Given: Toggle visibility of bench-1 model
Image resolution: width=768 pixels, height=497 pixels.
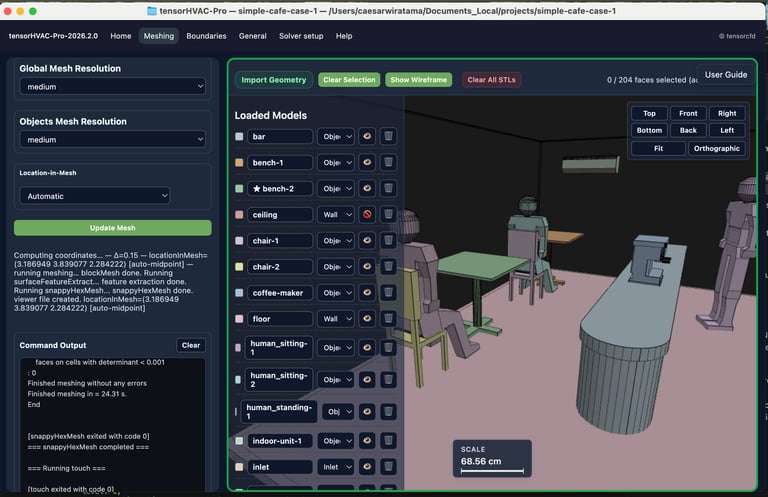Looking at the screenshot, I should [x=367, y=162].
